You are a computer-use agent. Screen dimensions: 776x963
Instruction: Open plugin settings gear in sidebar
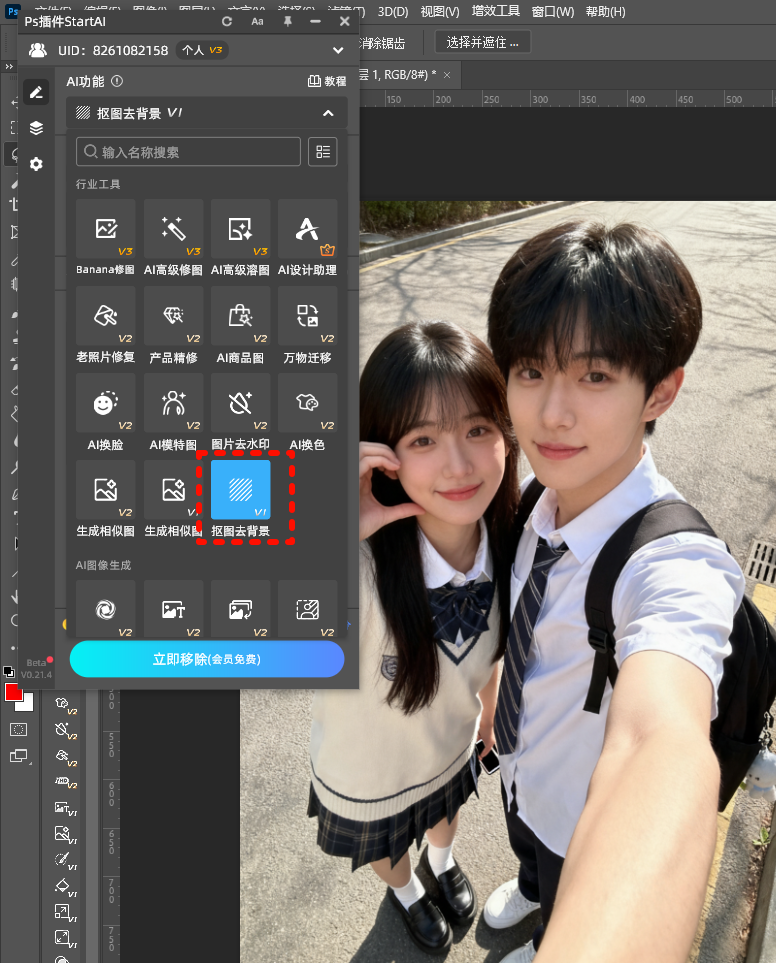tap(36, 163)
